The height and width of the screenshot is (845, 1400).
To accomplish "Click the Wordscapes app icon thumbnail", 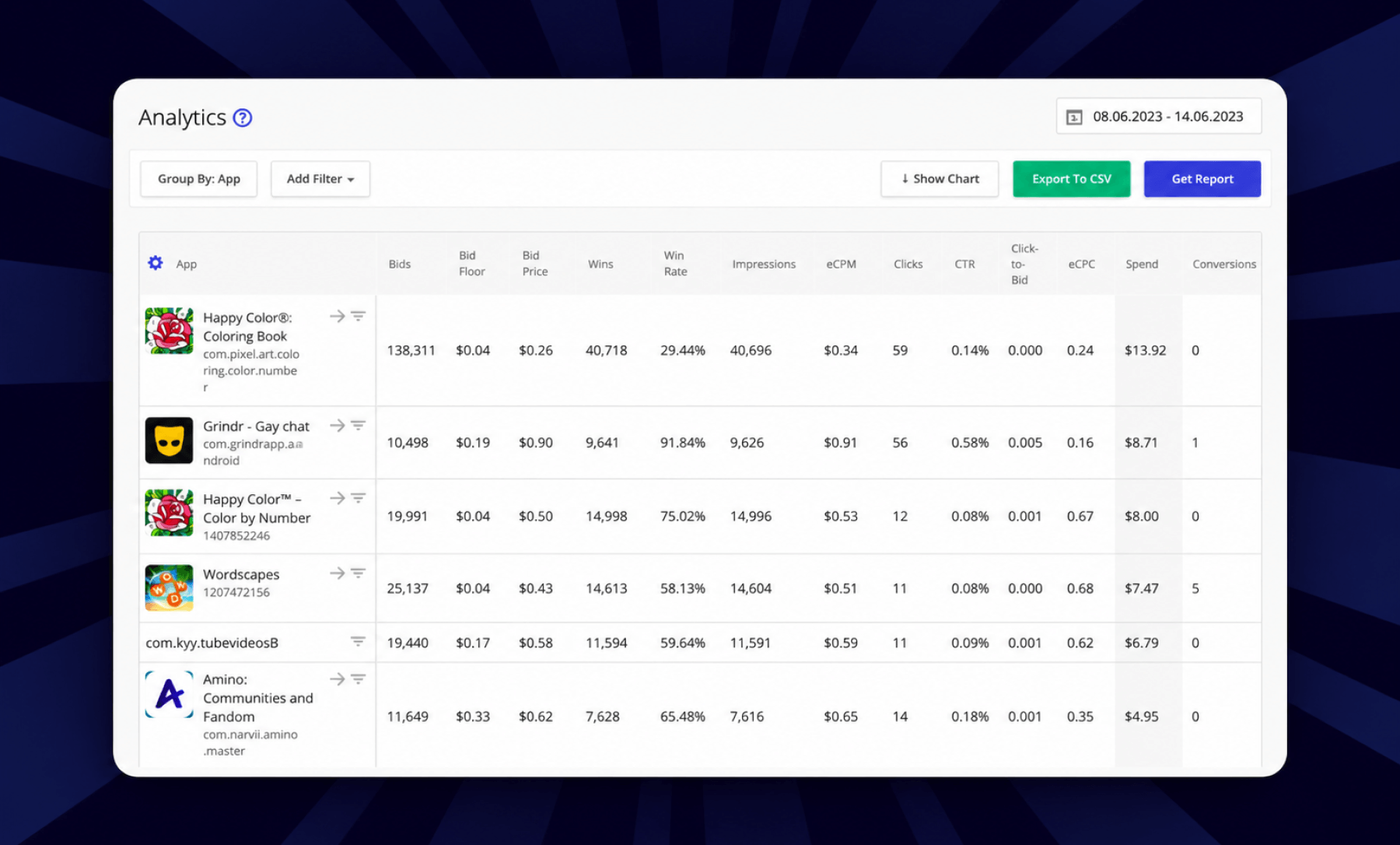I will coord(169,588).
